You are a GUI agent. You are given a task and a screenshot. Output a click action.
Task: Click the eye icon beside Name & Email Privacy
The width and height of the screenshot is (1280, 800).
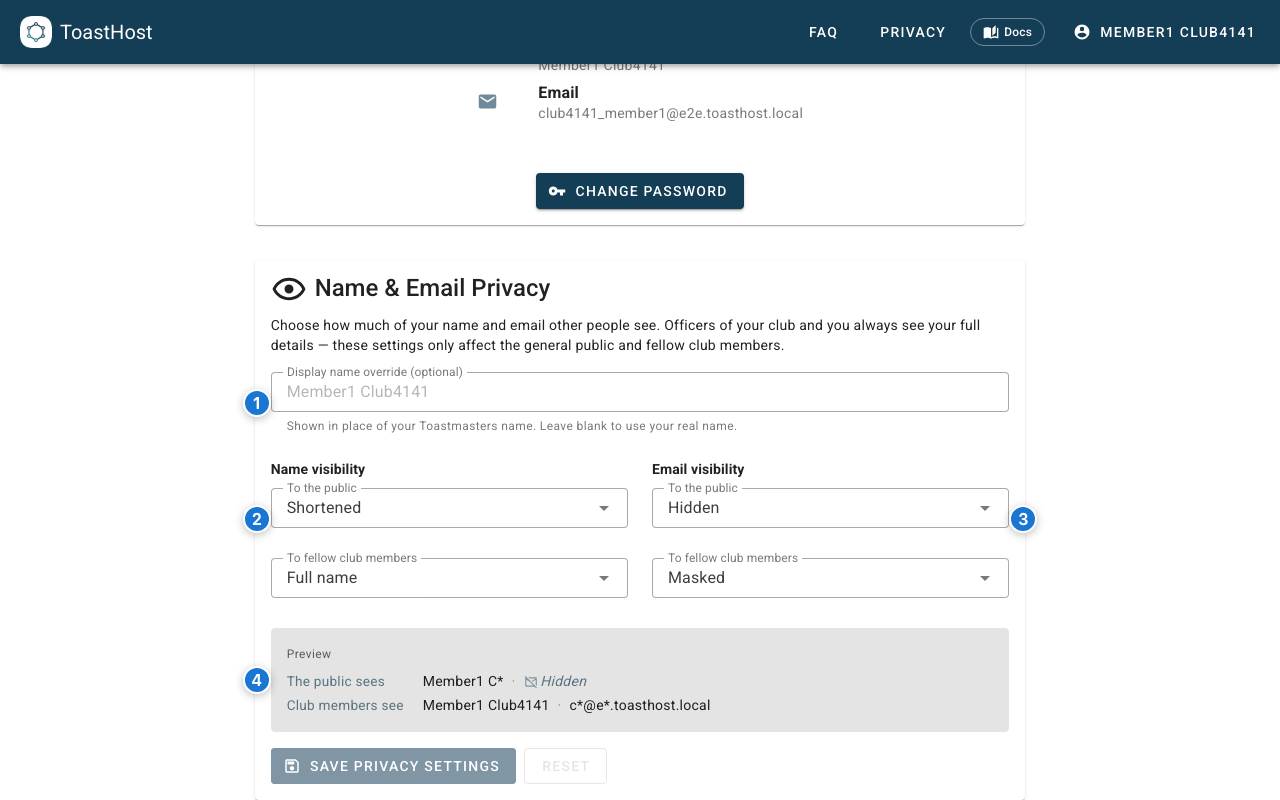(289, 289)
